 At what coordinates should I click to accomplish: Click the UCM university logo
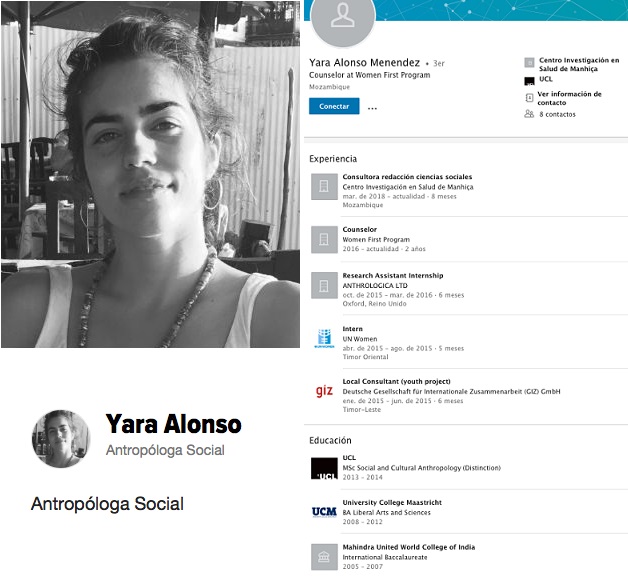324,512
